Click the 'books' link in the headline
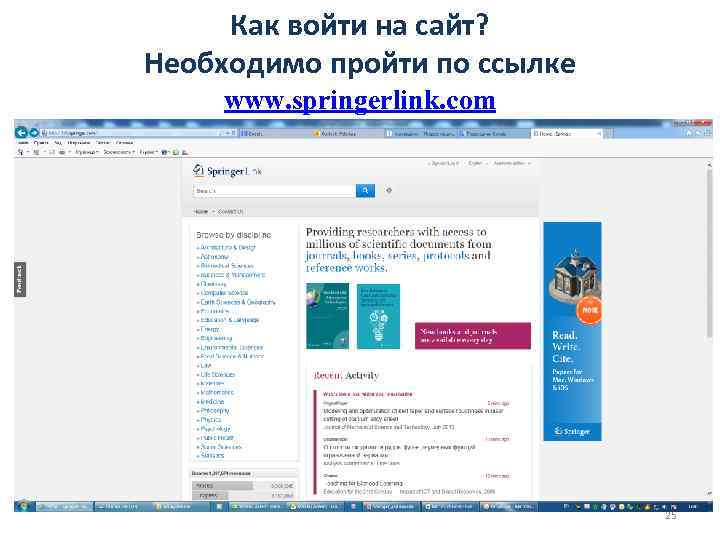720x540 pixels. [367, 256]
